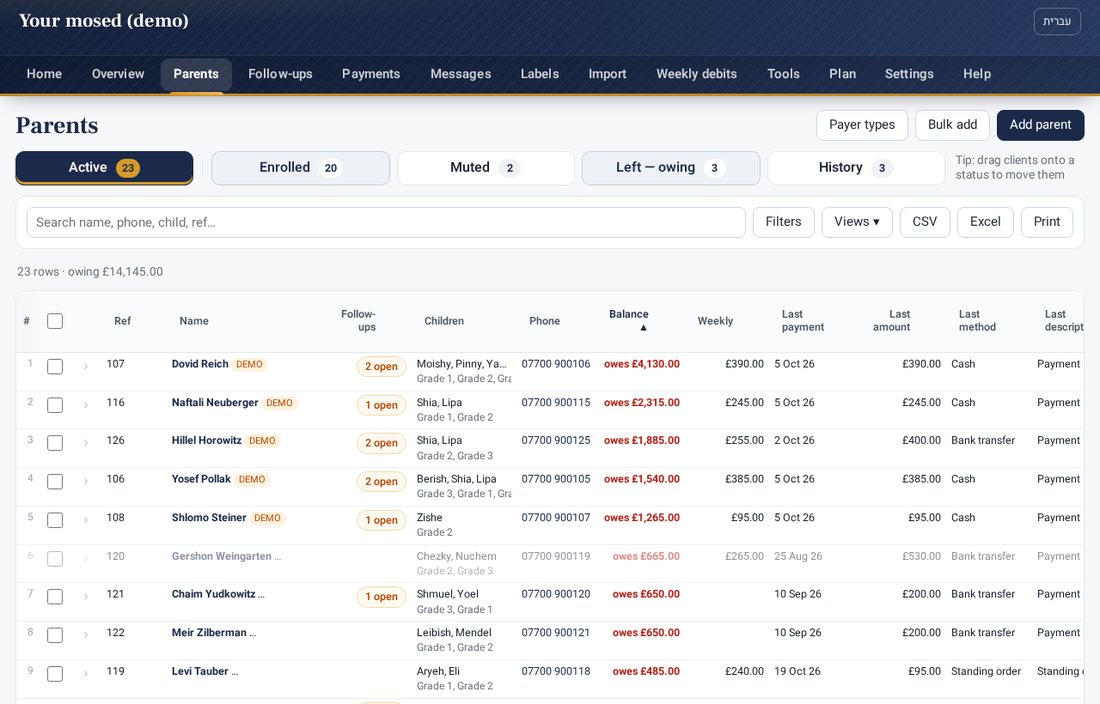Go to the Payments tab
1100x704 pixels.
(370, 74)
